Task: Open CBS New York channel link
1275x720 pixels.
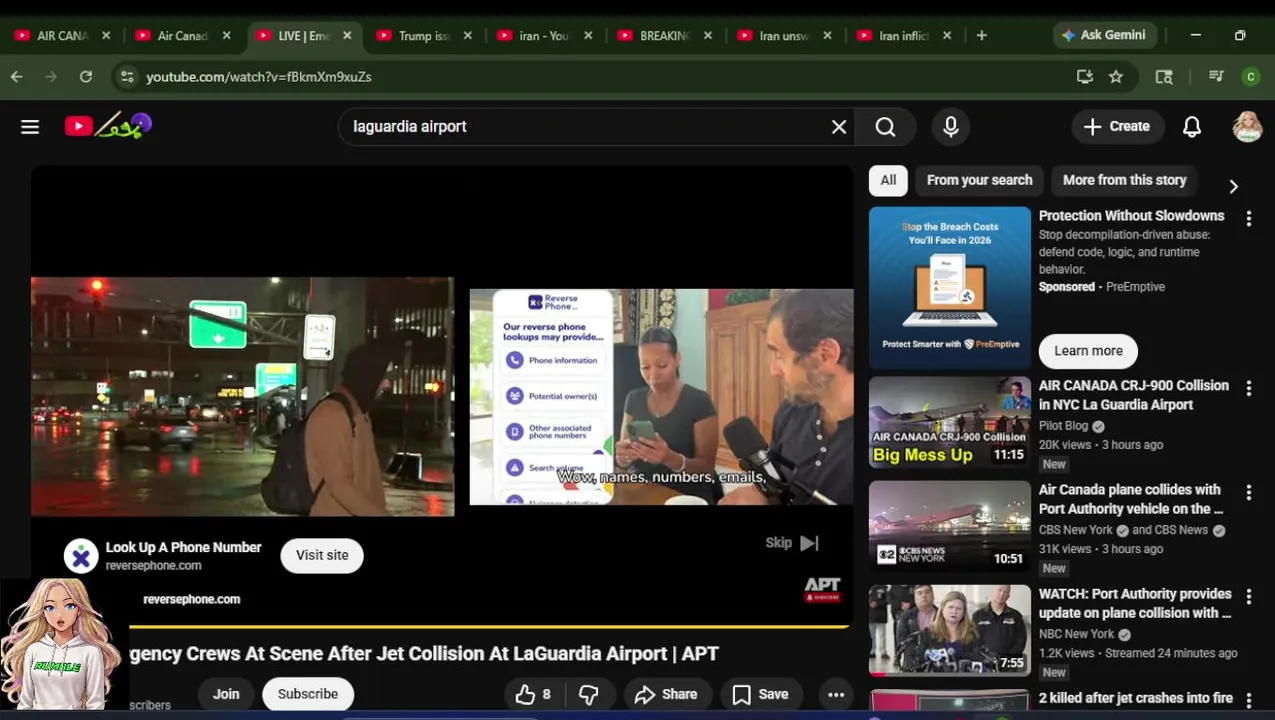Action: (x=1076, y=530)
